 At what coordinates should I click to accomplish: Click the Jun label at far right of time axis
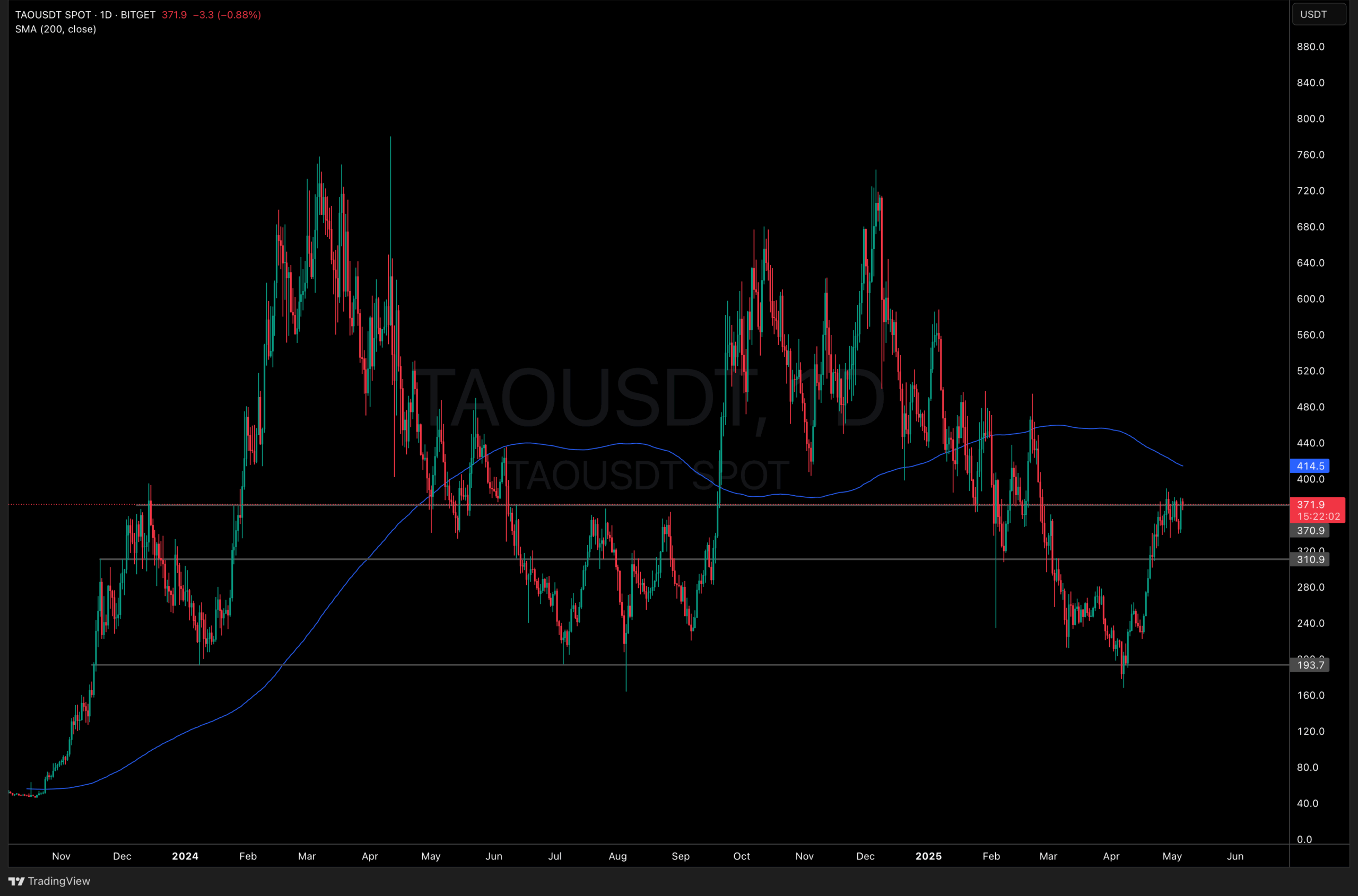(x=1235, y=856)
